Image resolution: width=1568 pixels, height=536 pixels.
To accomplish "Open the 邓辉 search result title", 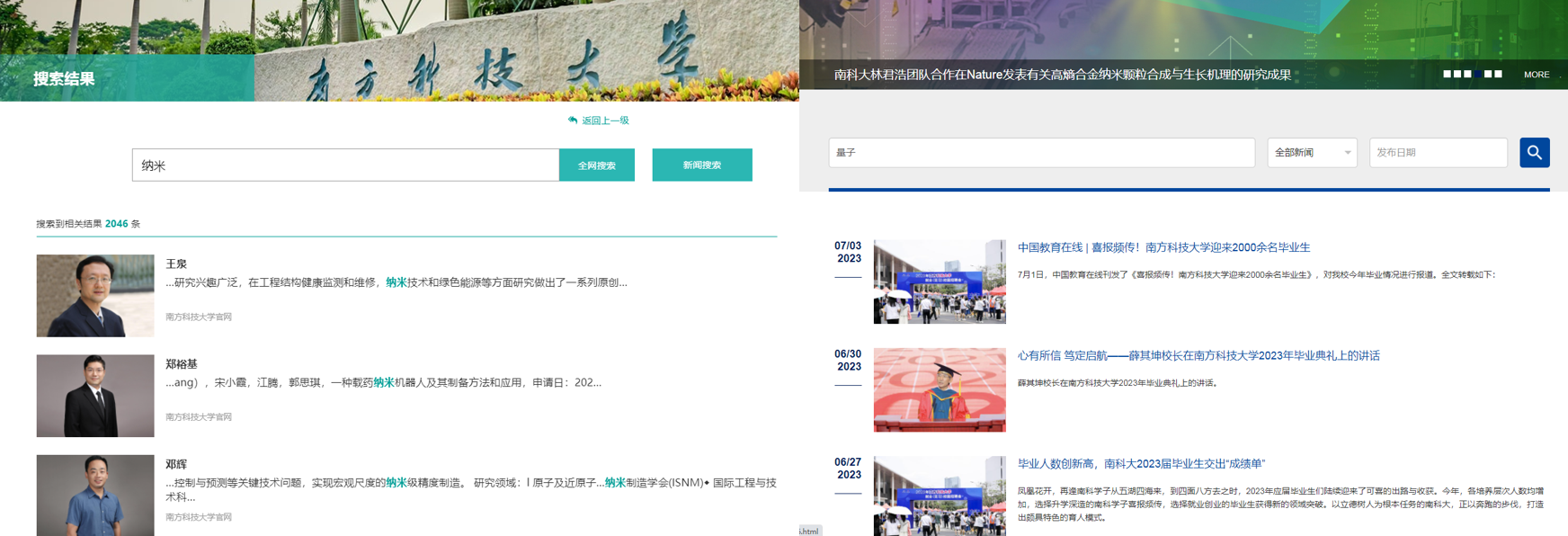I will coord(176,465).
